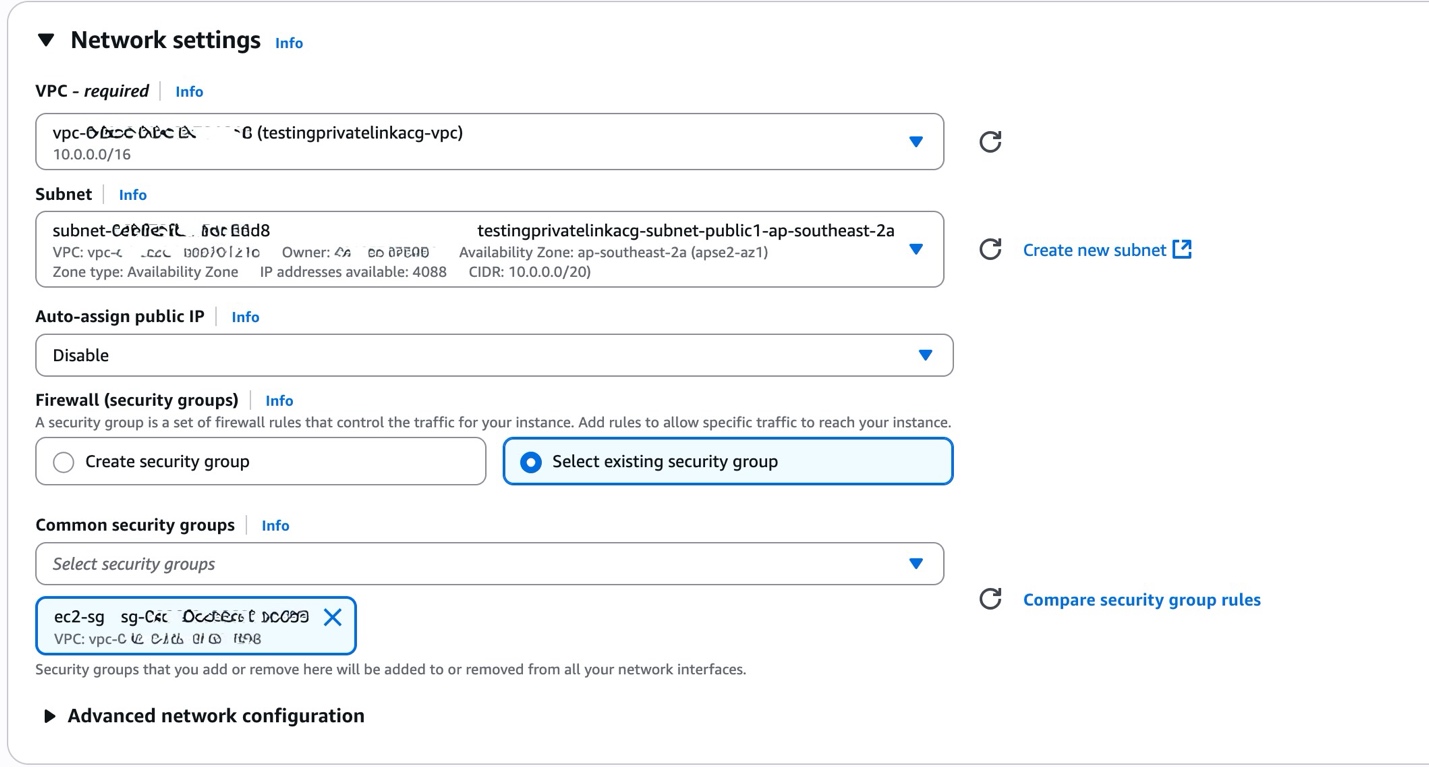Remove the ec2-sg security group chip

click(x=333, y=617)
